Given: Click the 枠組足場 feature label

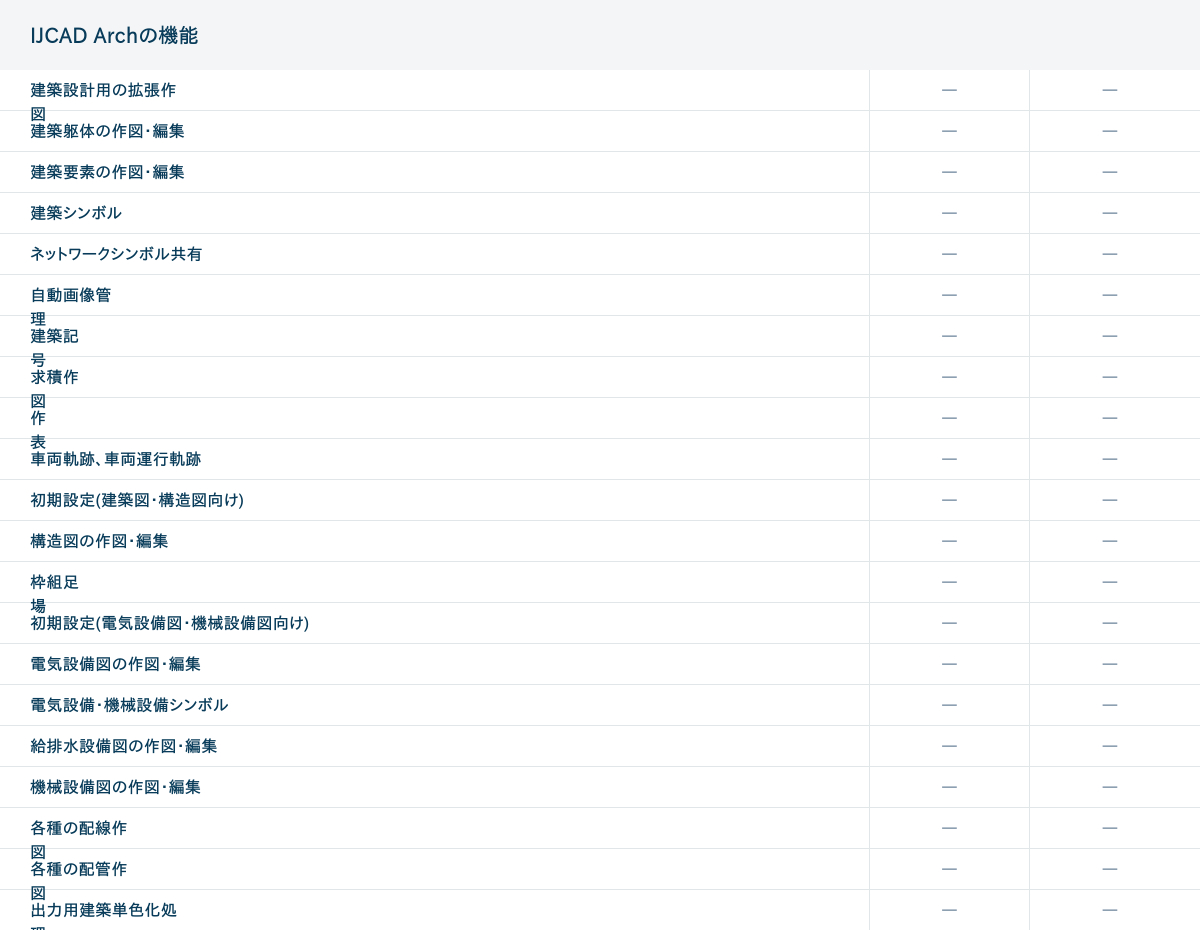Looking at the screenshot, I should click(x=54, y=583).
